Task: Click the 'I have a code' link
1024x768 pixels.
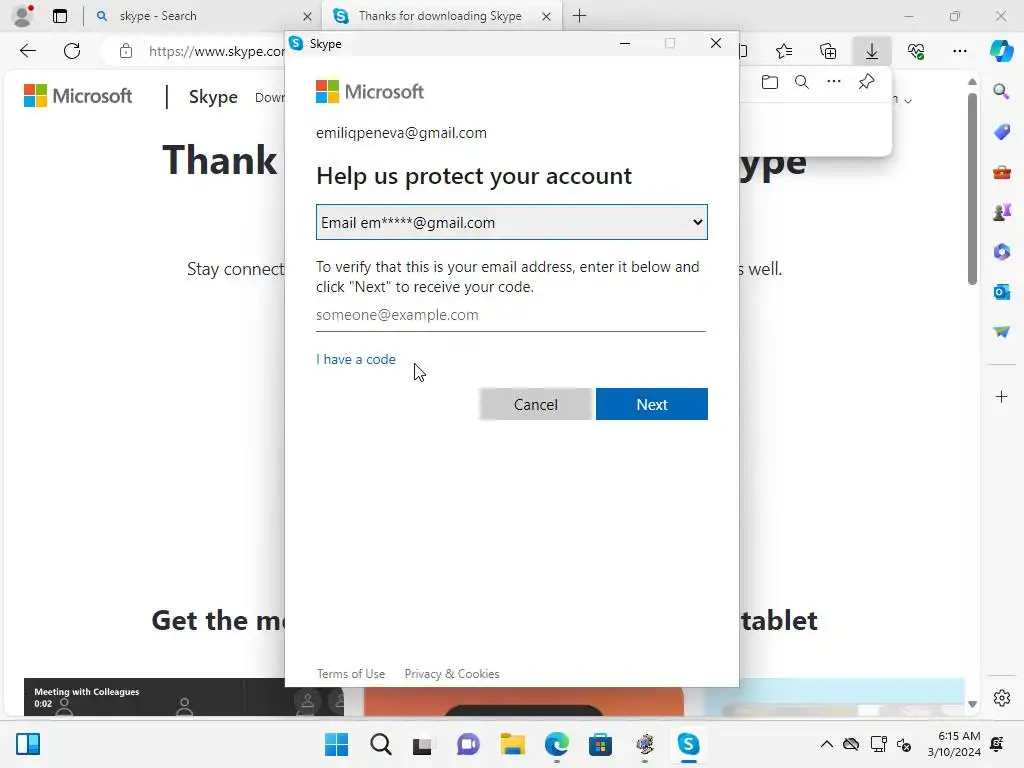Action: (x=356, y=359)
